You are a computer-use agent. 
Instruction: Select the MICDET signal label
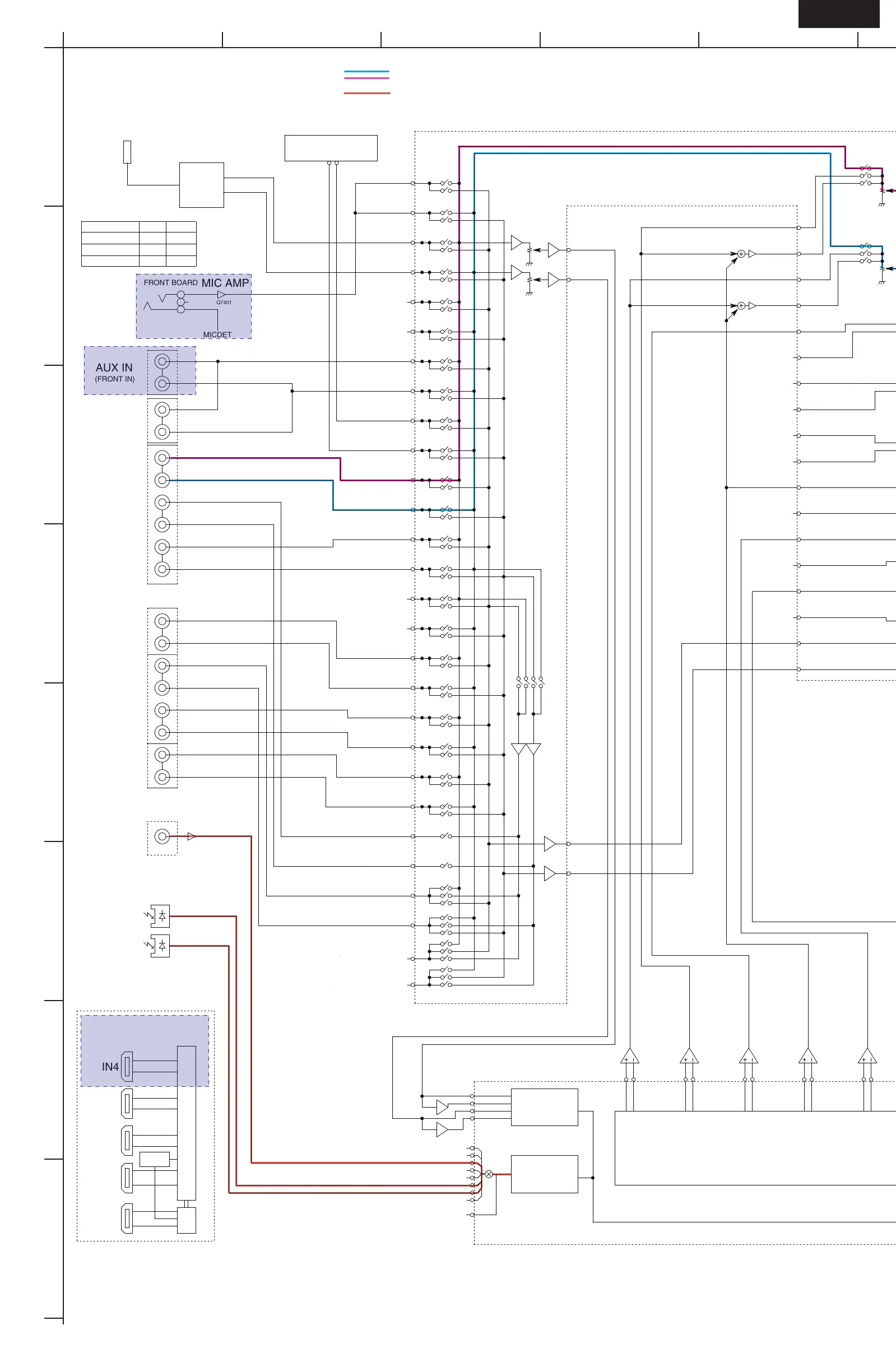click(x=217, y=334)
